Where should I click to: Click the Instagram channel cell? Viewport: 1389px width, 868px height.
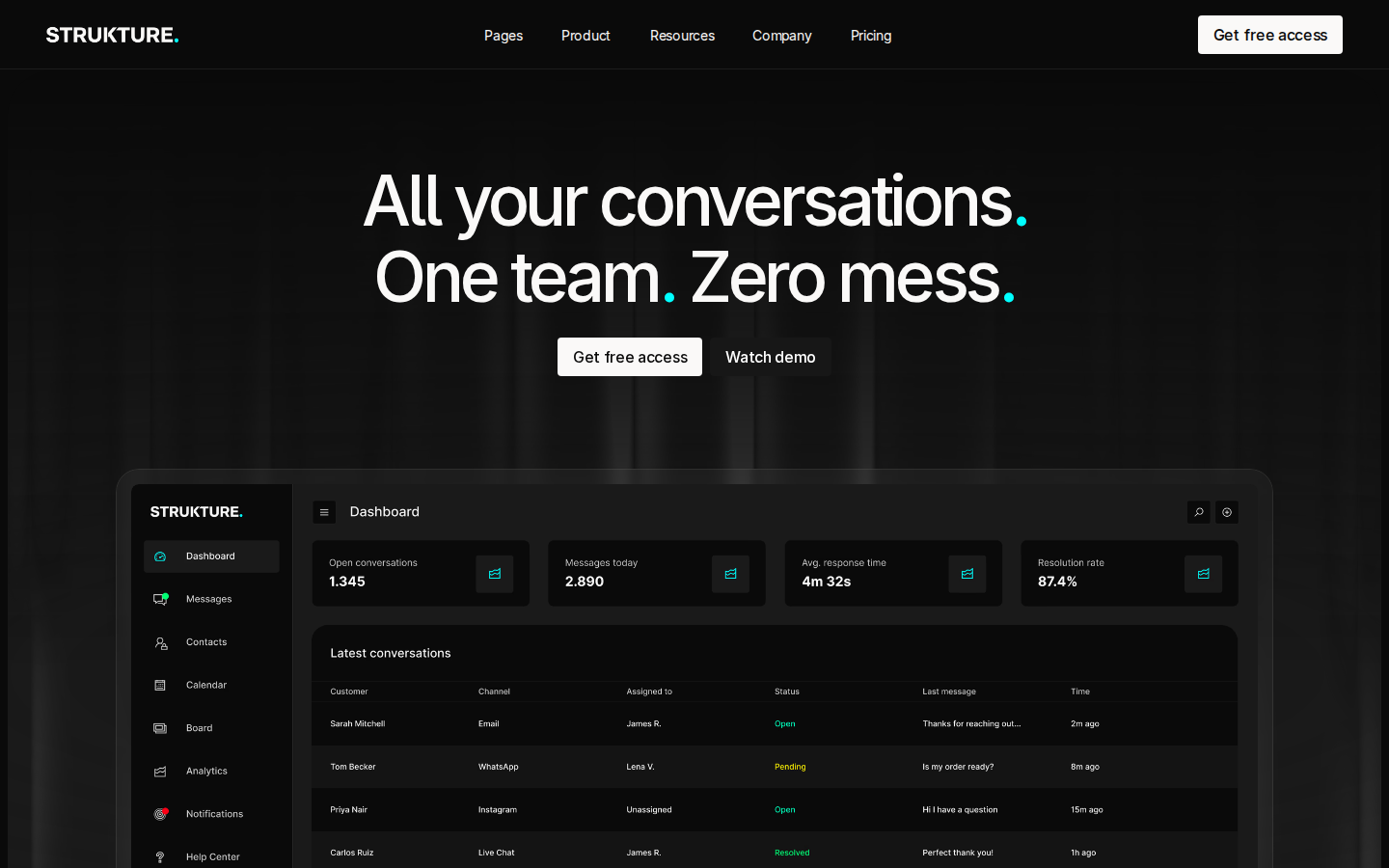498,810
